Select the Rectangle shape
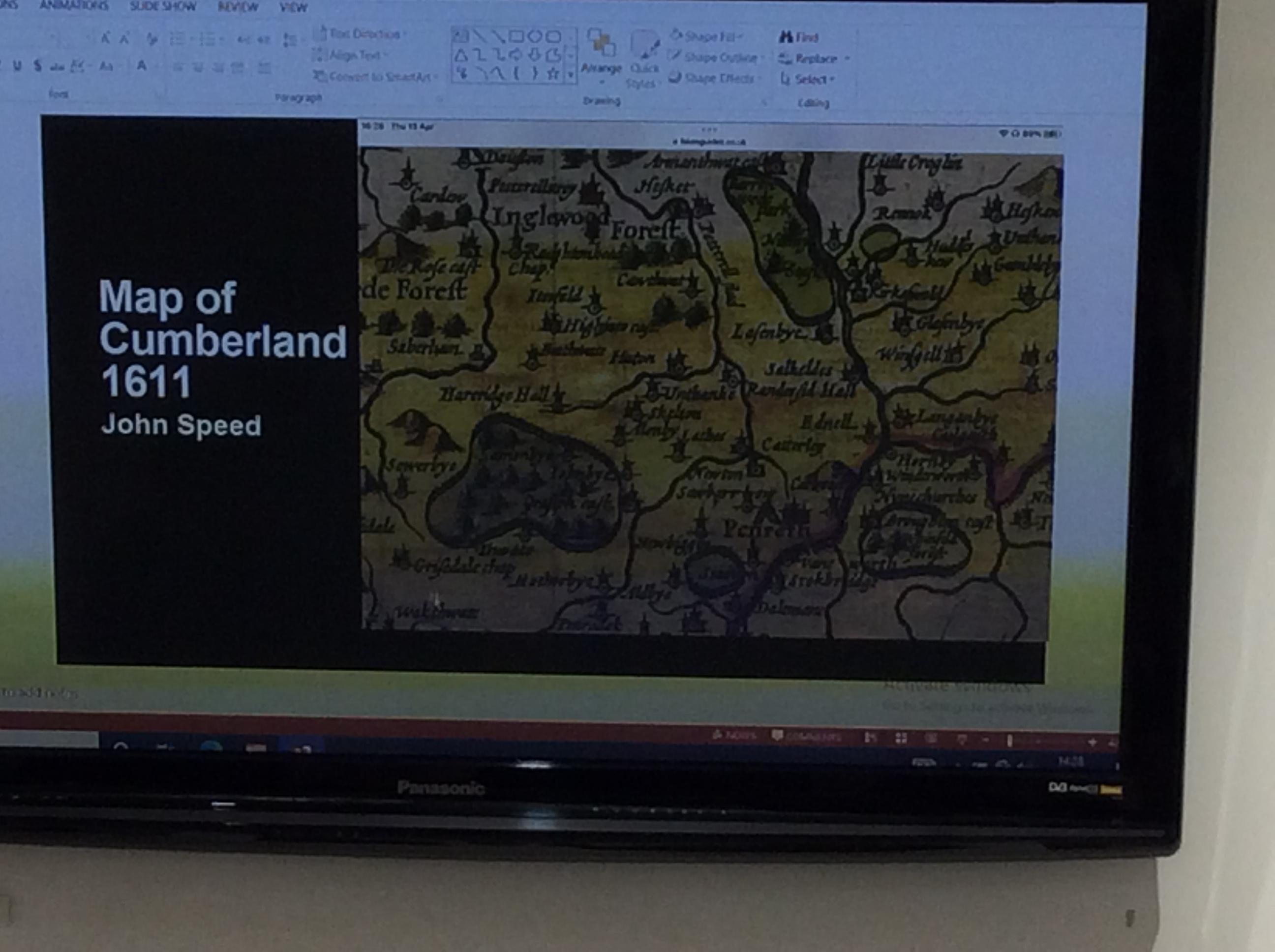 click(x=516, y=37)
